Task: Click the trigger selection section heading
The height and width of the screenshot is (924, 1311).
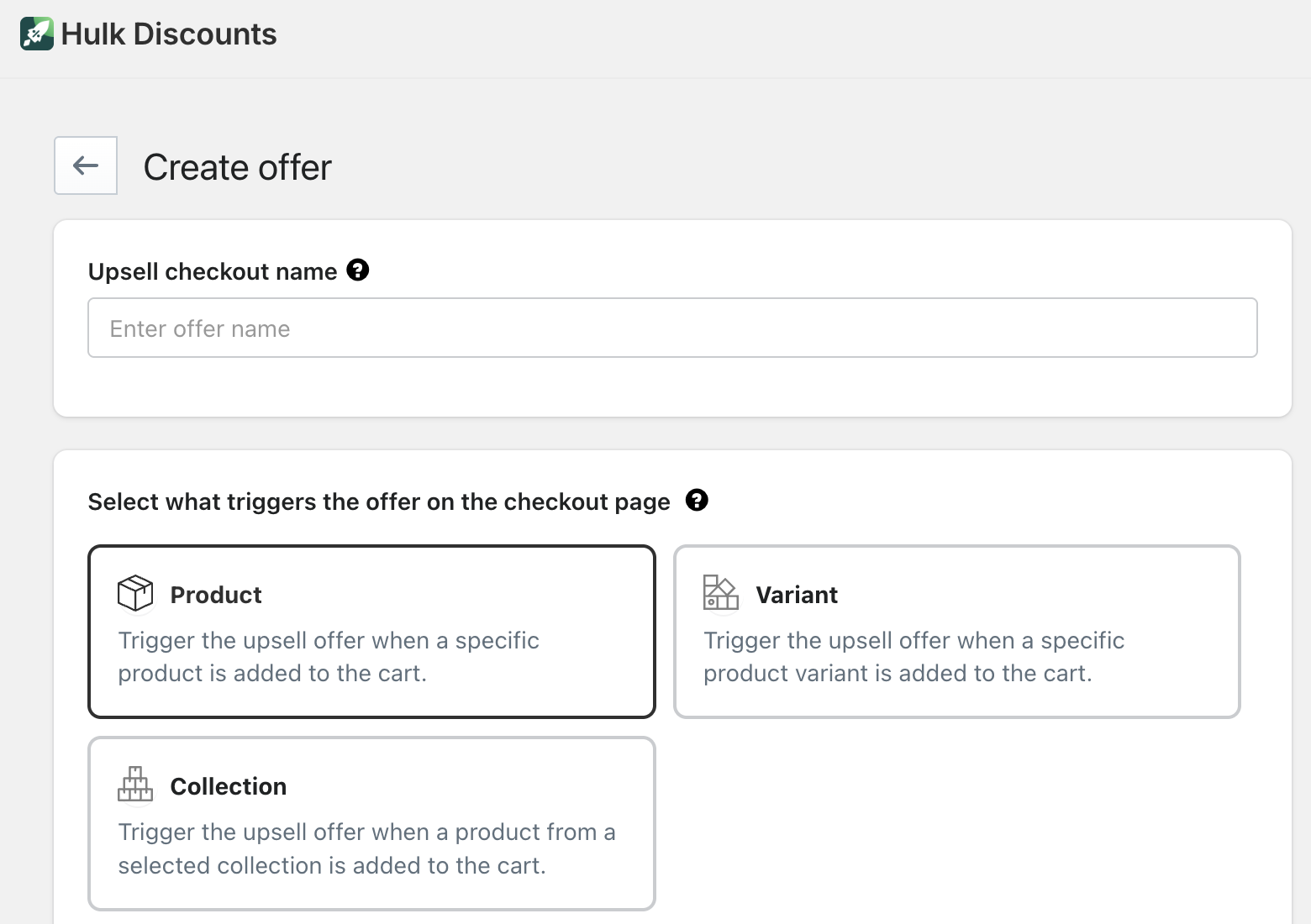Action: (379, 501)
